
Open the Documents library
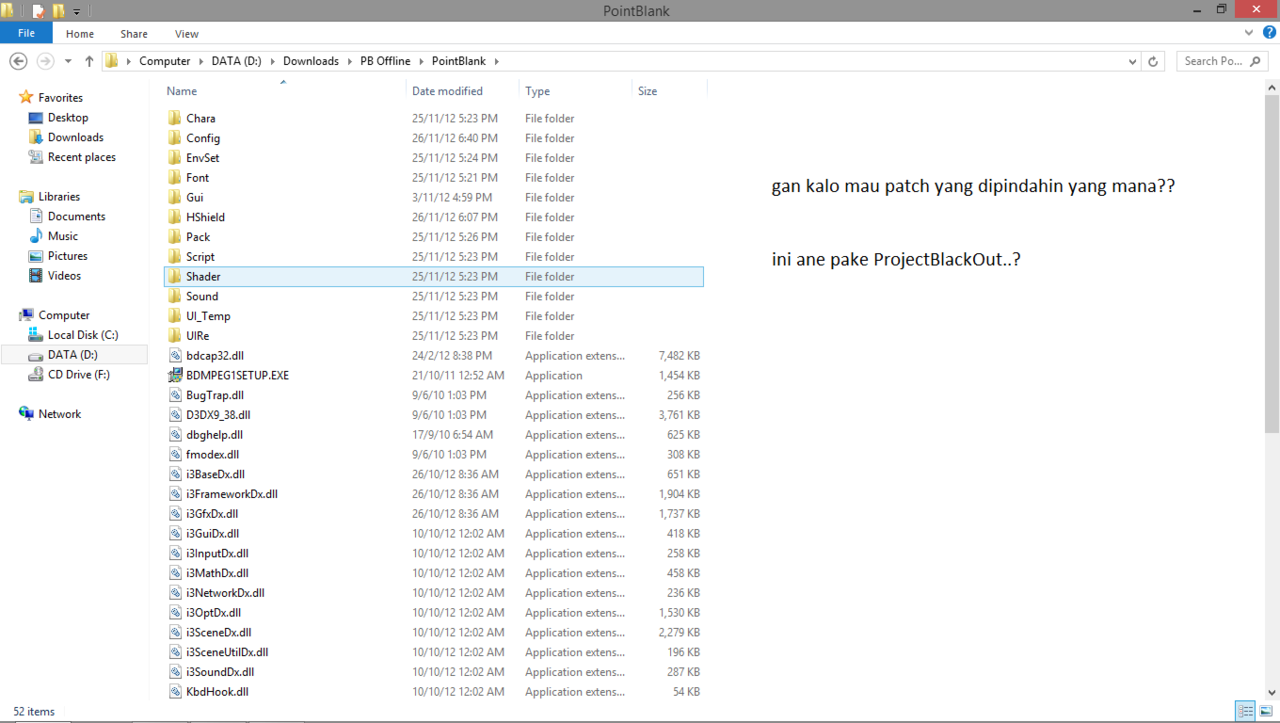[x=76, y=216]
